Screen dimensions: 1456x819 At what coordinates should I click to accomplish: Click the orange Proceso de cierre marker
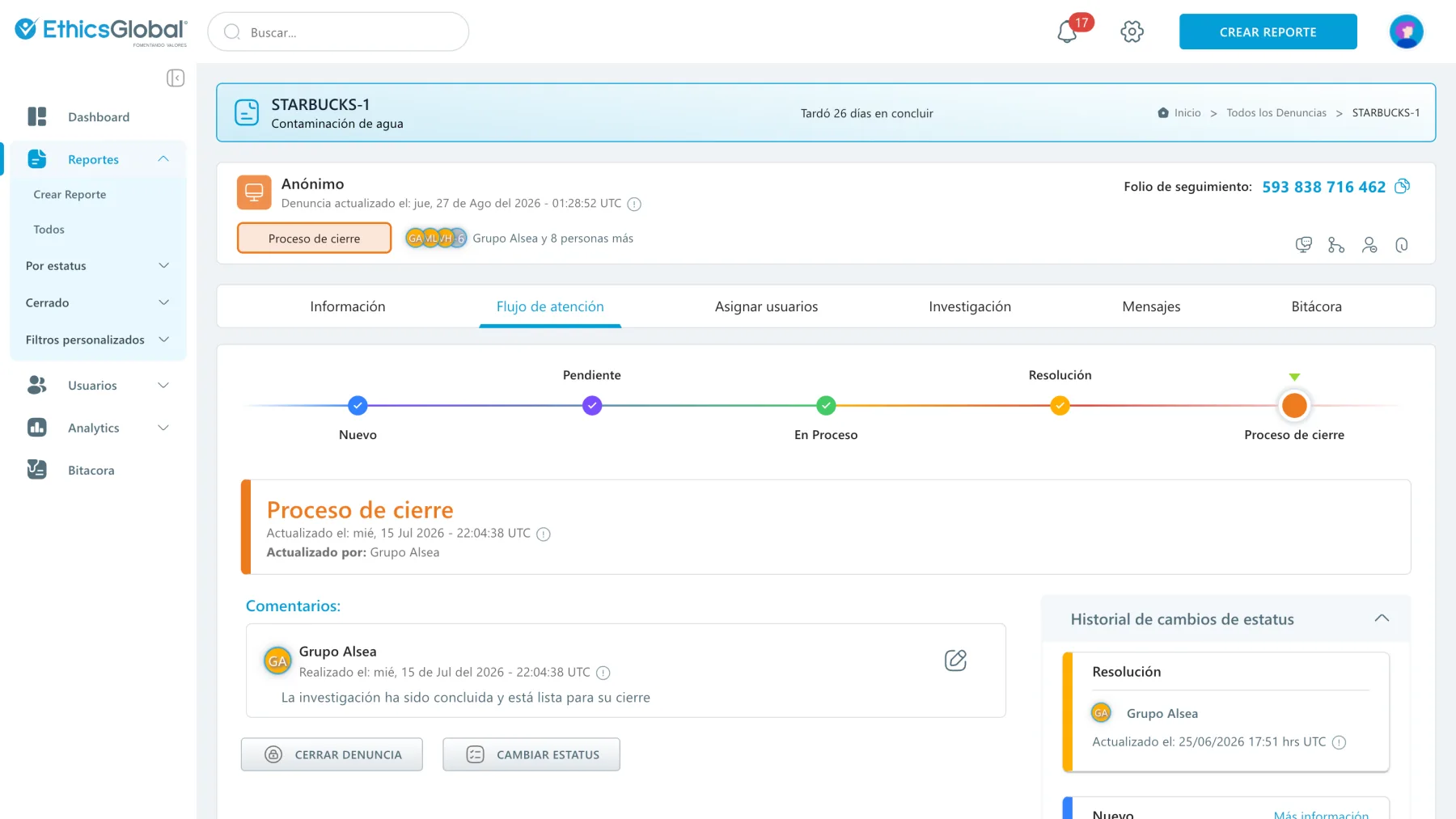click(x=1294, y=405)
